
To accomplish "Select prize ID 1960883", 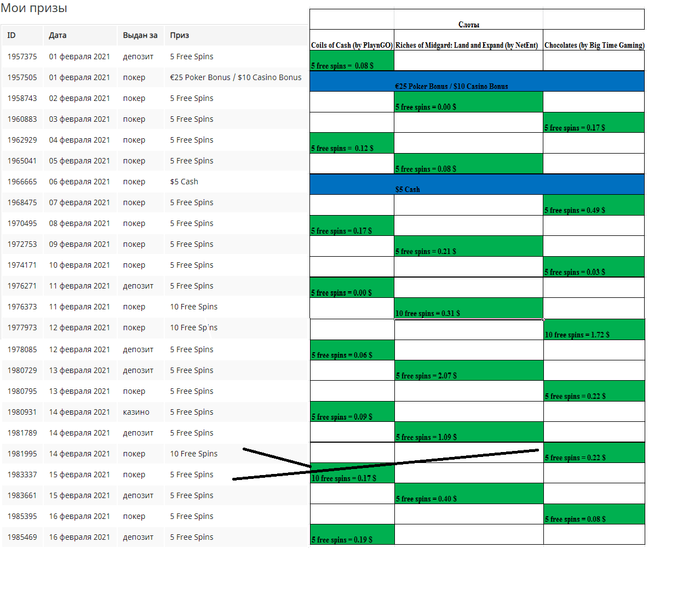I will 22,119.
